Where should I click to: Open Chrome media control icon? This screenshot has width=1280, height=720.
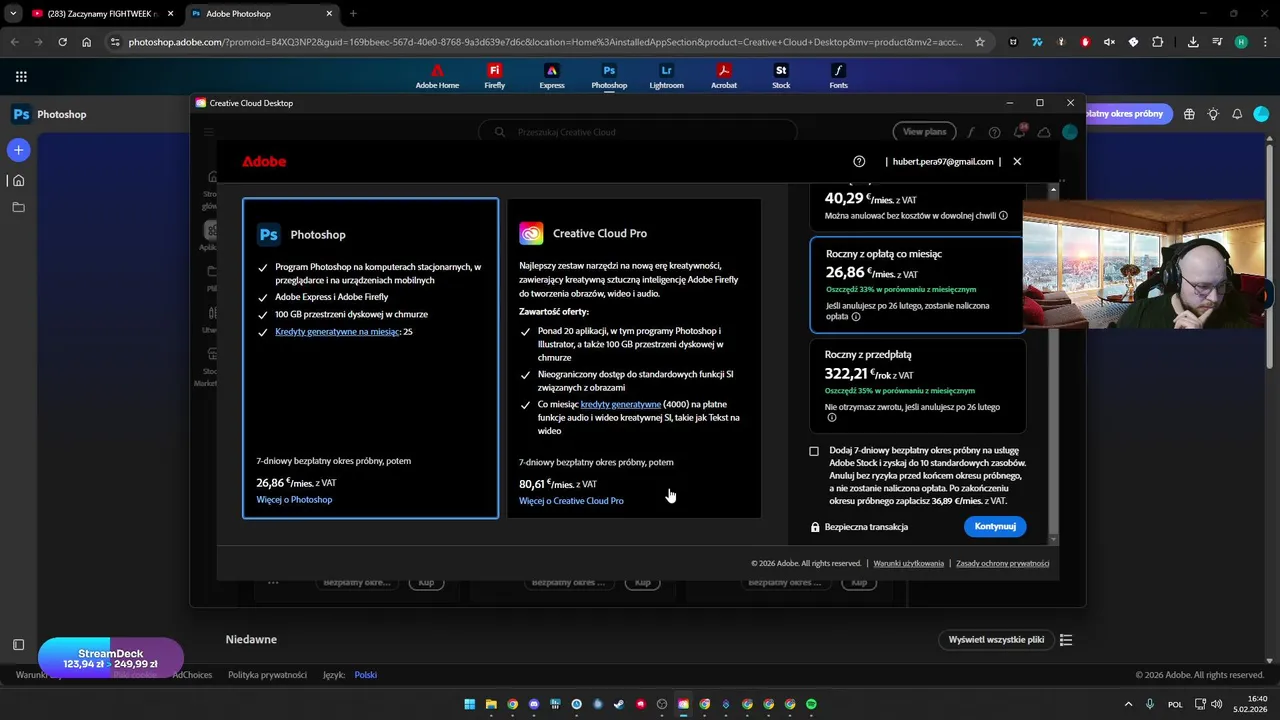tap(1217, 42)
